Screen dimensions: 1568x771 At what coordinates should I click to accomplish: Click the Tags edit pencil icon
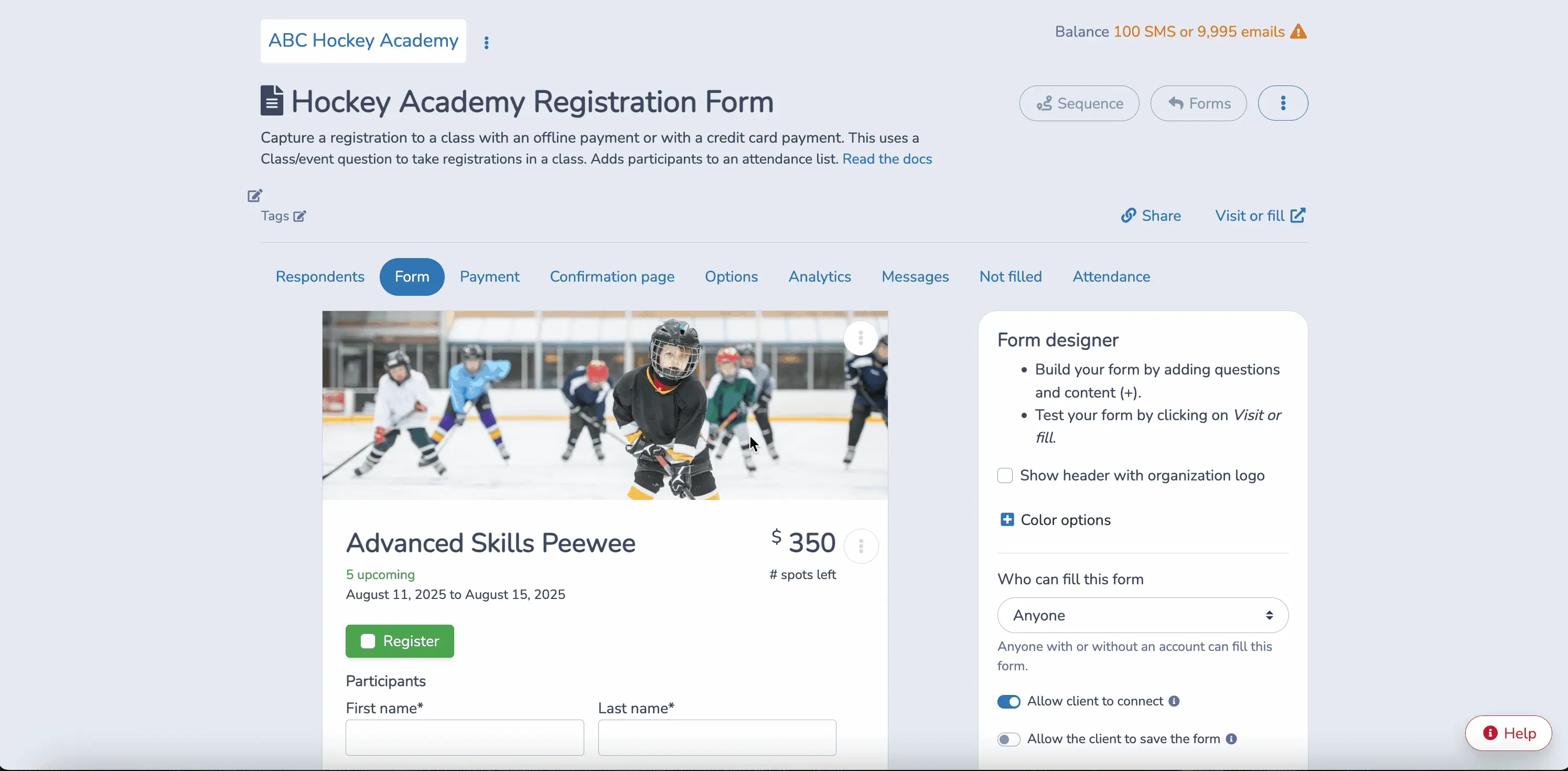pyautogui.click(x=299, y=215)
